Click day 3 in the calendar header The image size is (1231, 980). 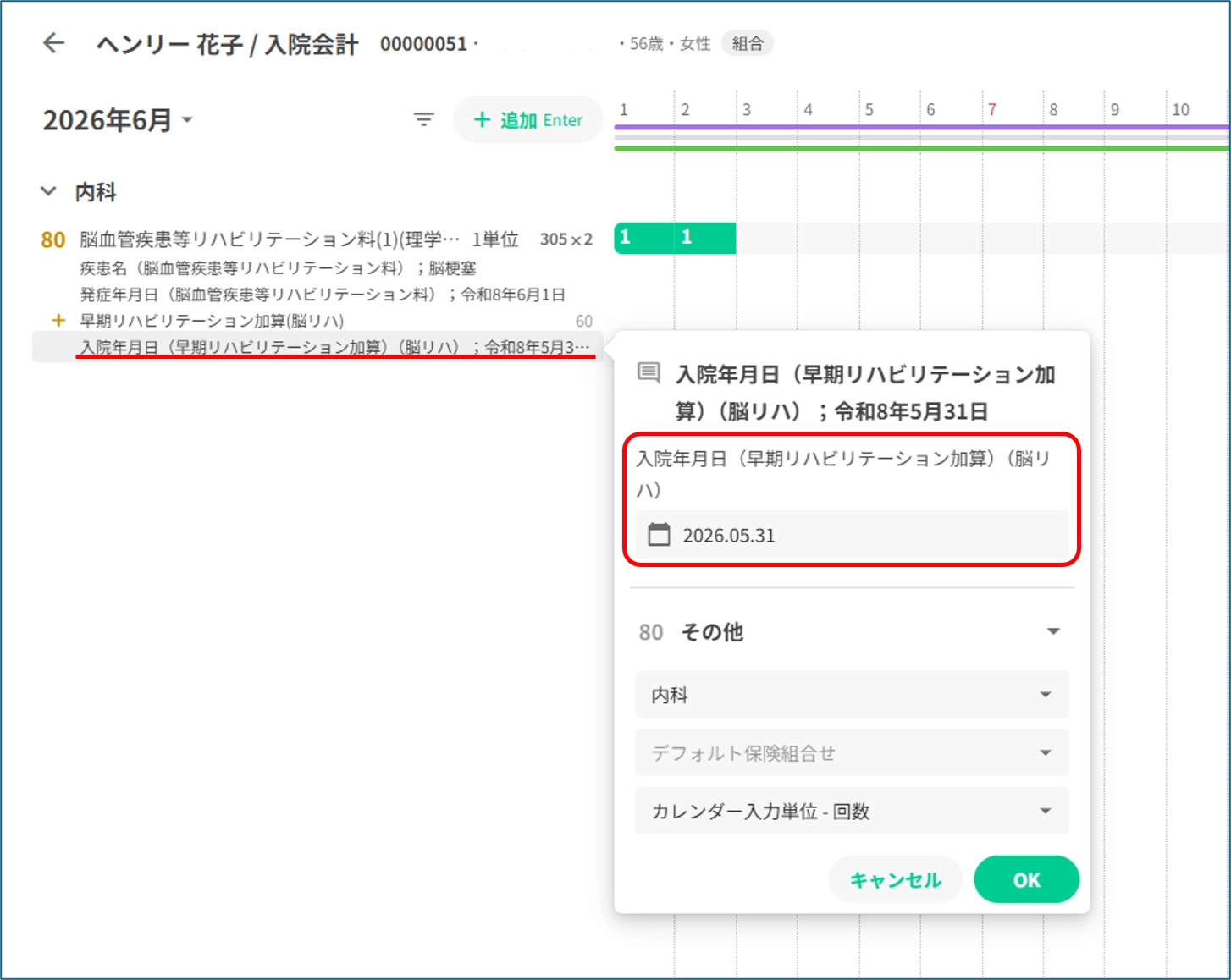pos(747,110)
